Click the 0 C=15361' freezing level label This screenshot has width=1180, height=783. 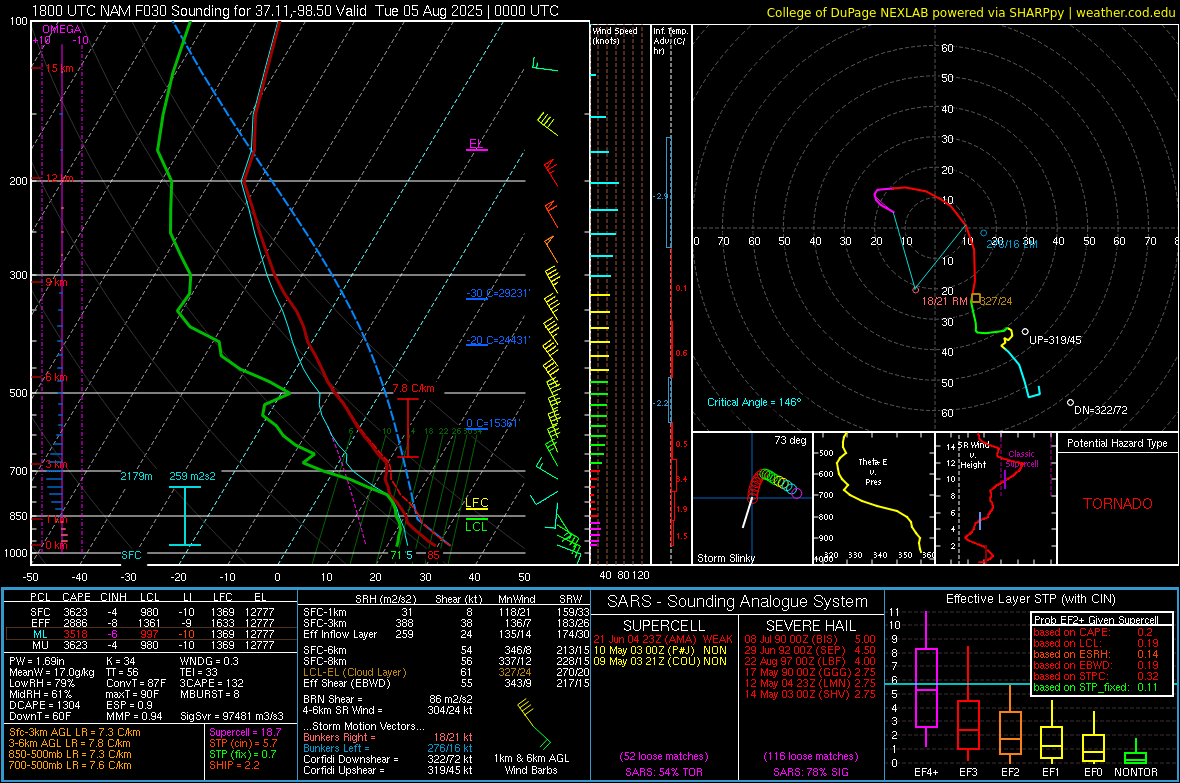click(x=492, y=423)
